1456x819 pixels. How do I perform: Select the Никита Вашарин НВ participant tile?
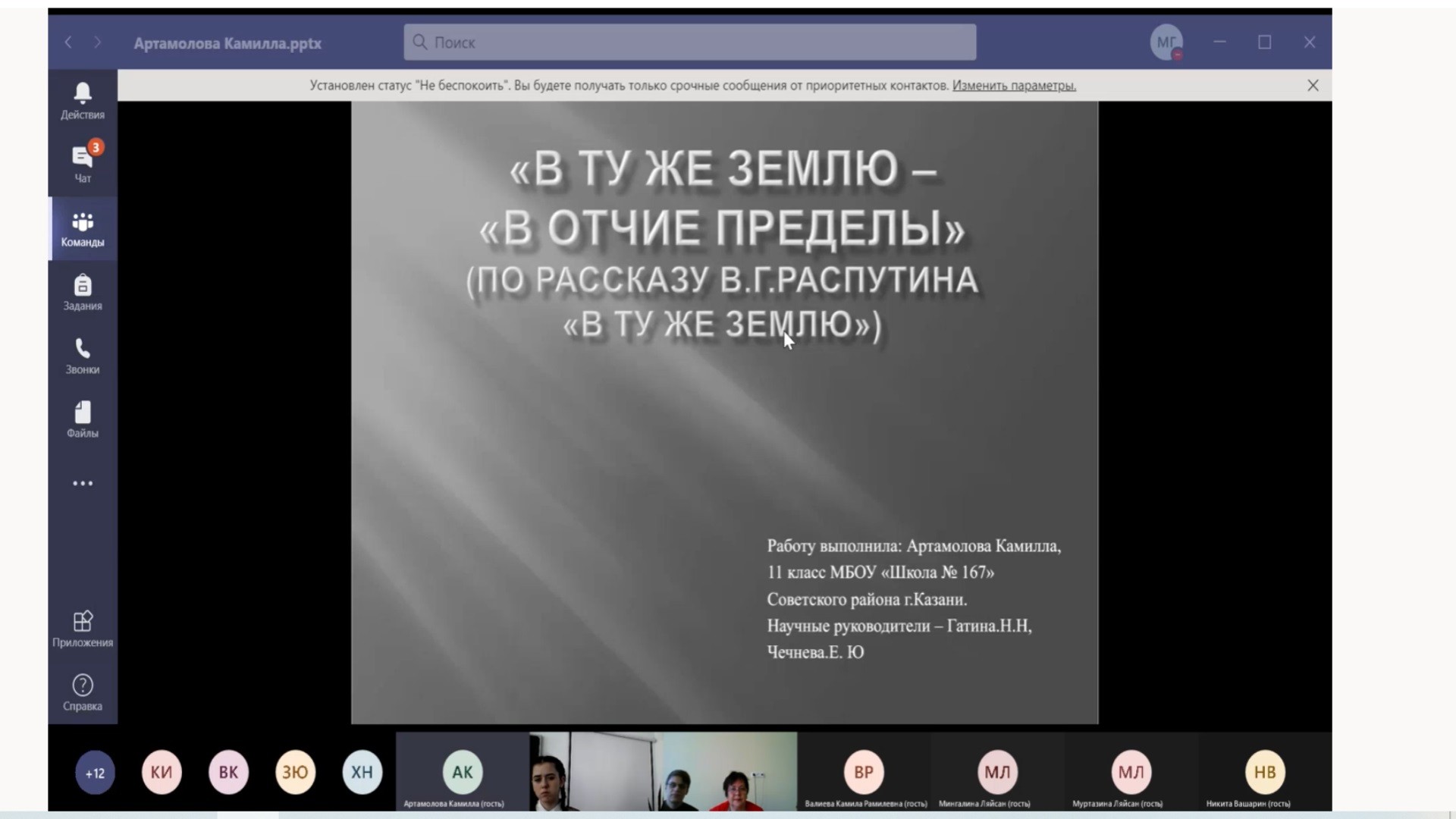[x=1264, y=772]
